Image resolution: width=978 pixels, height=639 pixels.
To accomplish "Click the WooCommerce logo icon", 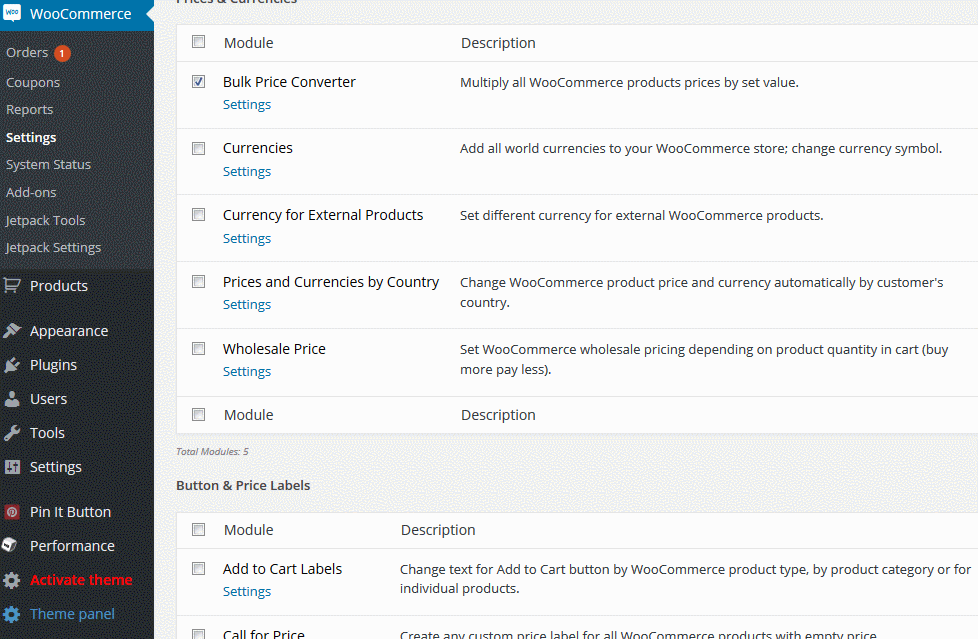I will coord(12,13).
